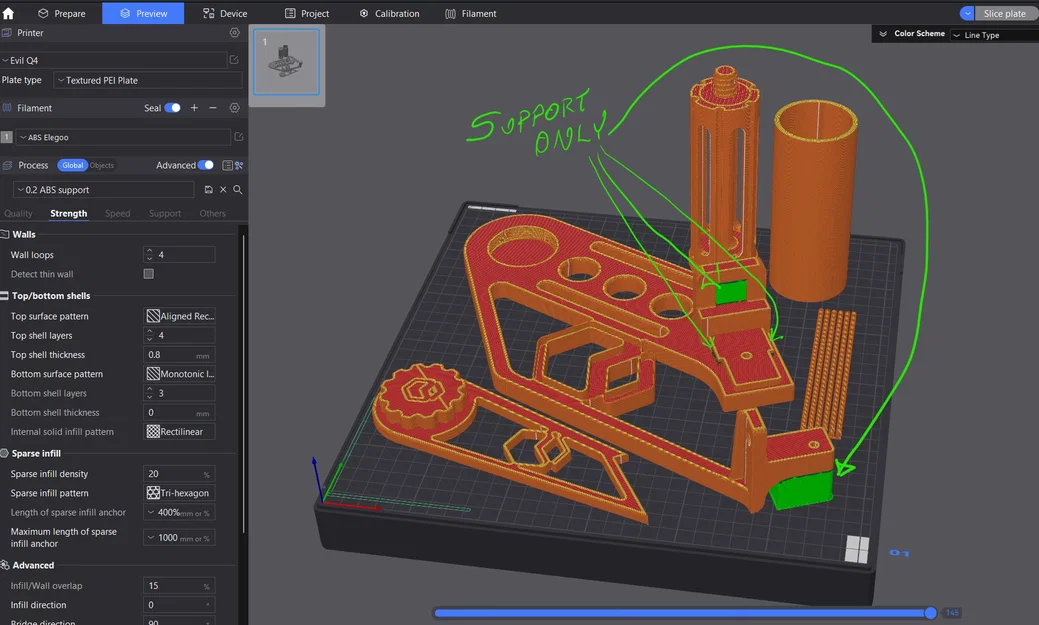Click filament number 1 color box
The height and width of the screenshot is (625, 1039).
[x=7, y=137]
